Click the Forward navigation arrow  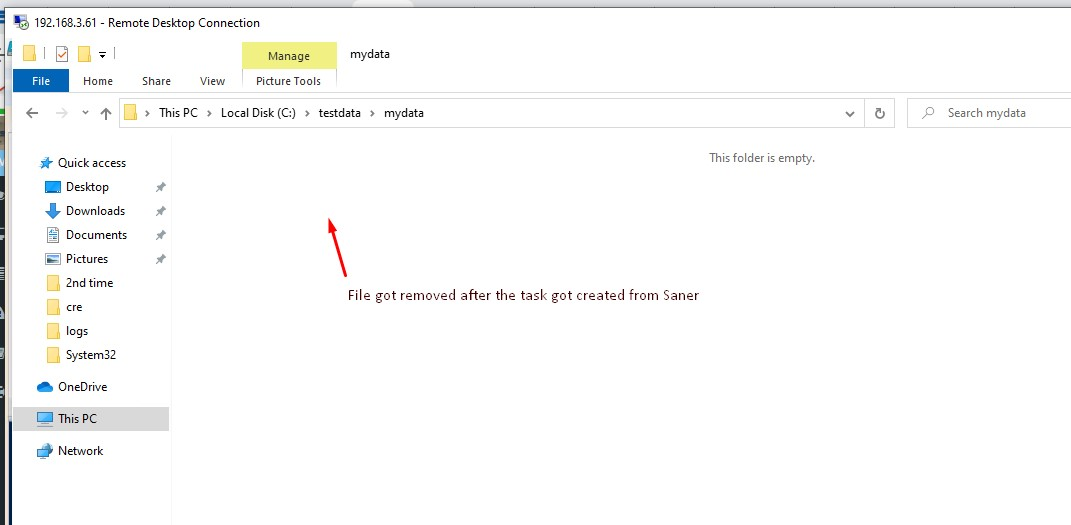click(61, 113)
